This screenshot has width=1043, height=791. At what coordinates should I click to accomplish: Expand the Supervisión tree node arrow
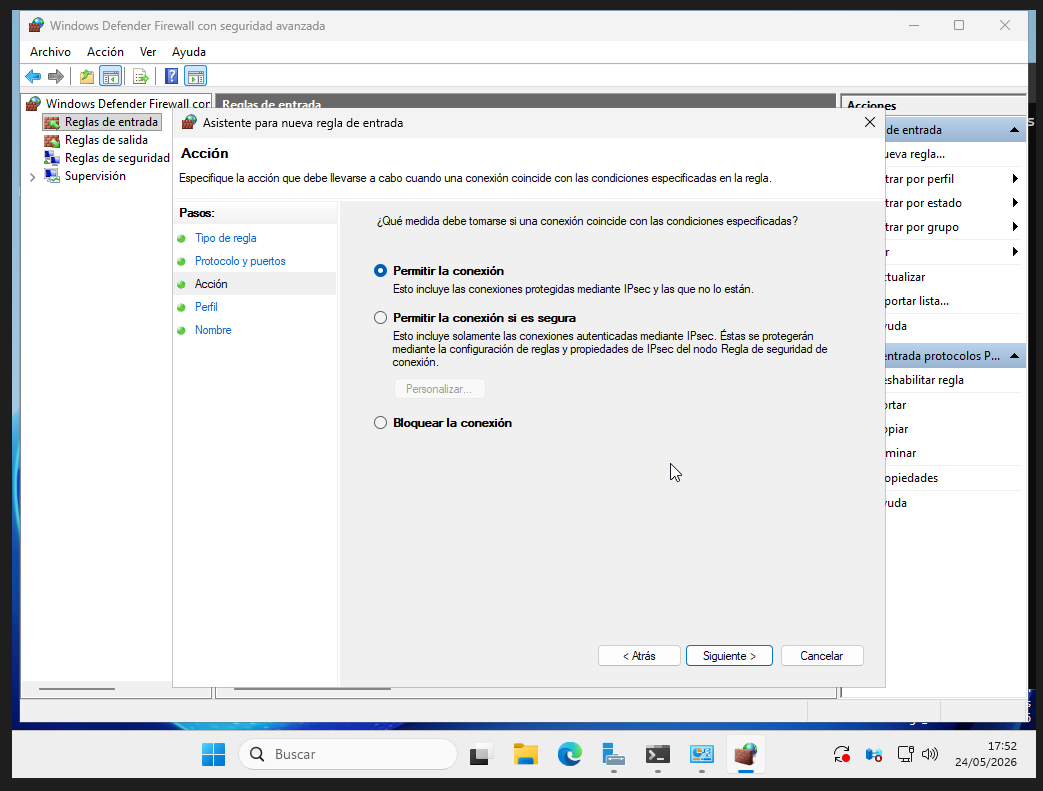(x=32, y=177)
